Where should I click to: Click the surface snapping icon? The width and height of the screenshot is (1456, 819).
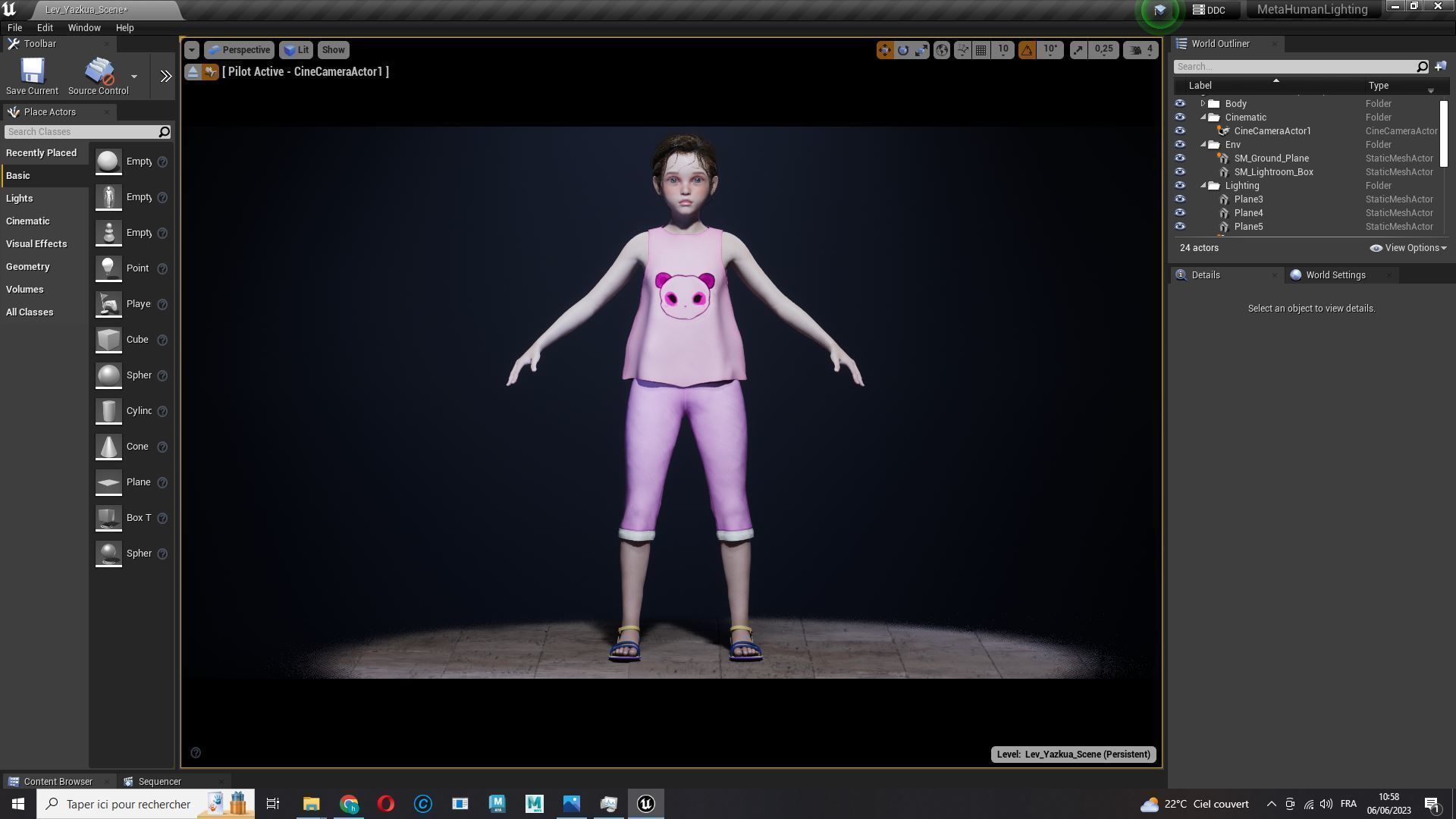click(x=962, y=50)
